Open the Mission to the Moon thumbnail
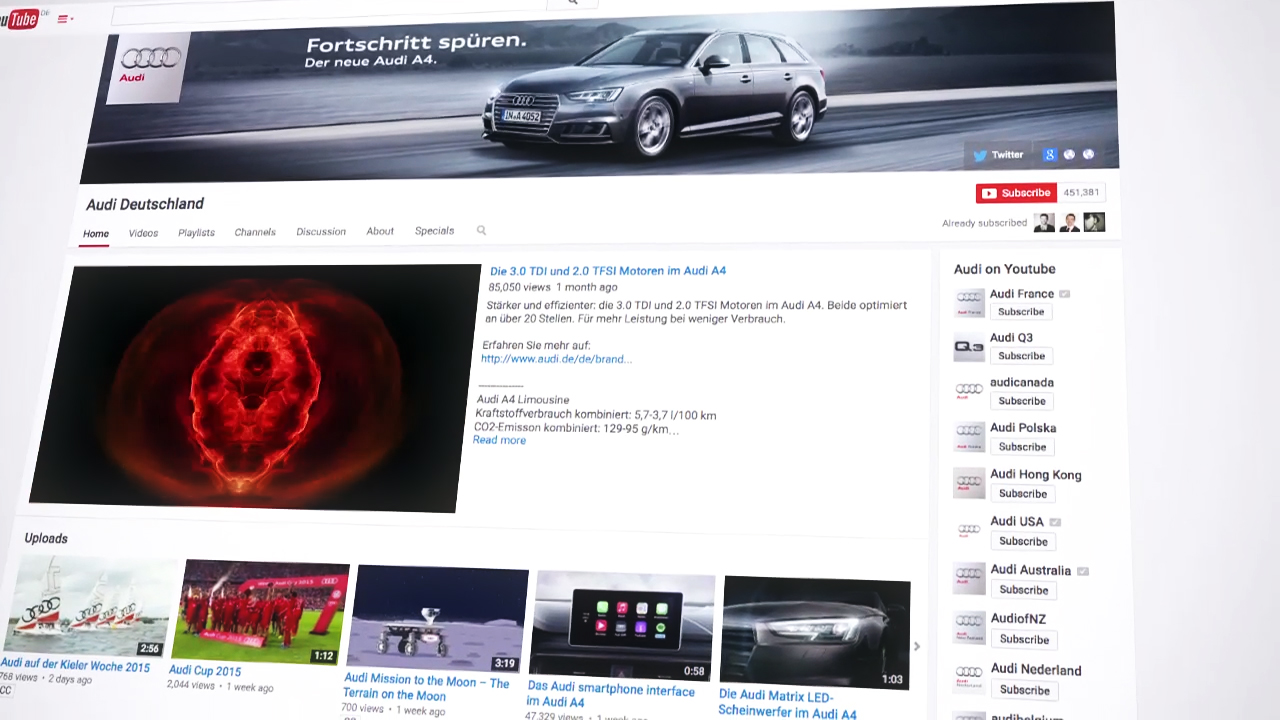 (x=437, y=619)
